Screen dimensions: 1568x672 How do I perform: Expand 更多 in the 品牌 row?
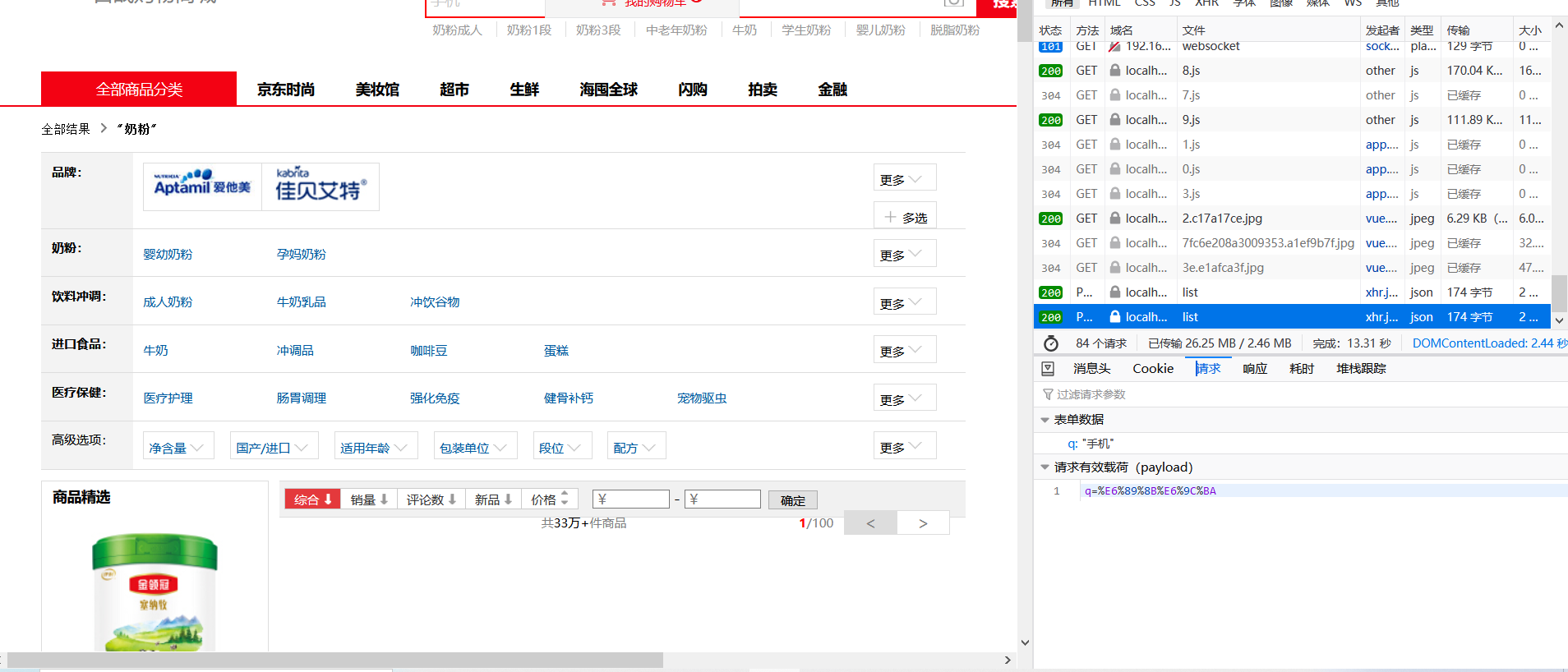click(x=904, y=179)
